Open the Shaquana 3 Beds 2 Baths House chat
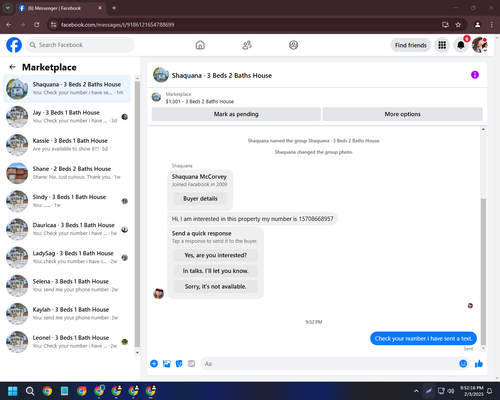500x400 pixels. (x=67, y=88)
